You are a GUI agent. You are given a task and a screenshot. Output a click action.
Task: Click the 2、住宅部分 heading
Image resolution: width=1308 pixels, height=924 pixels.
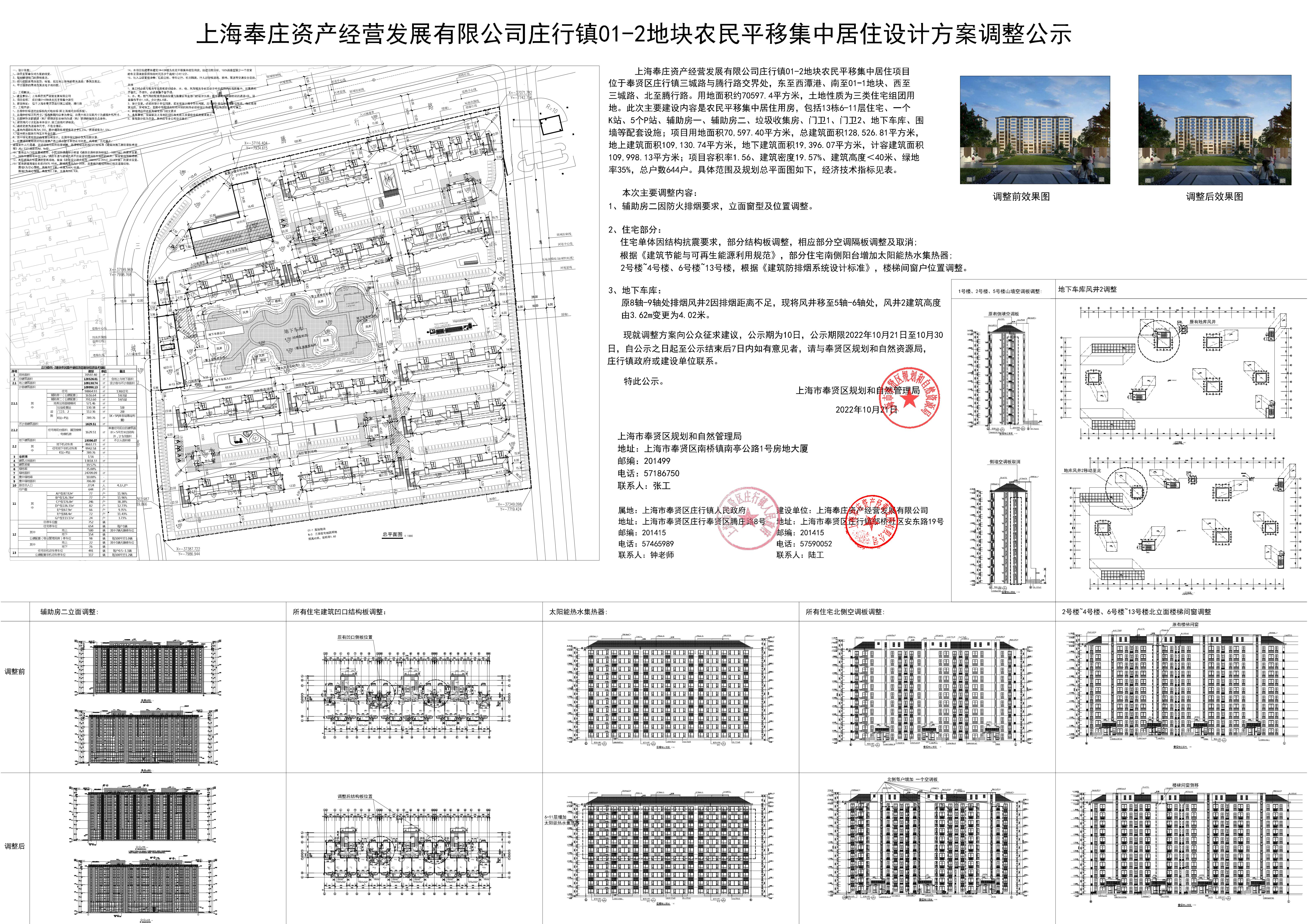(635, 230)
